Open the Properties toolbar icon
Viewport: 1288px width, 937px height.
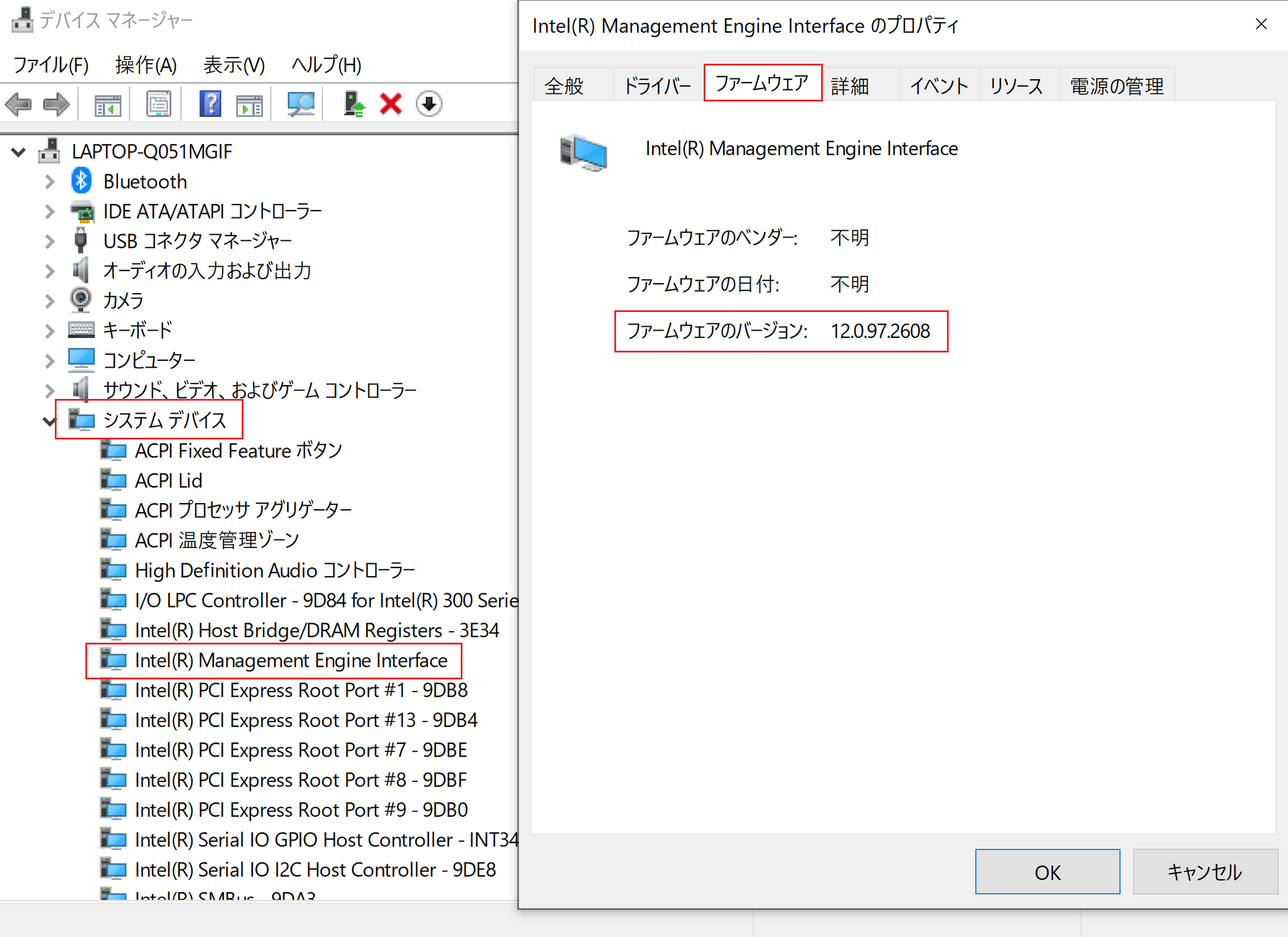pos(159,105)
